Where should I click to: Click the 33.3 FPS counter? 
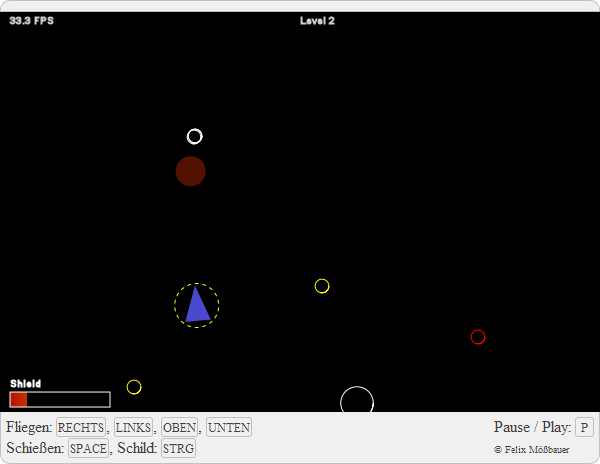click(31, 21)
